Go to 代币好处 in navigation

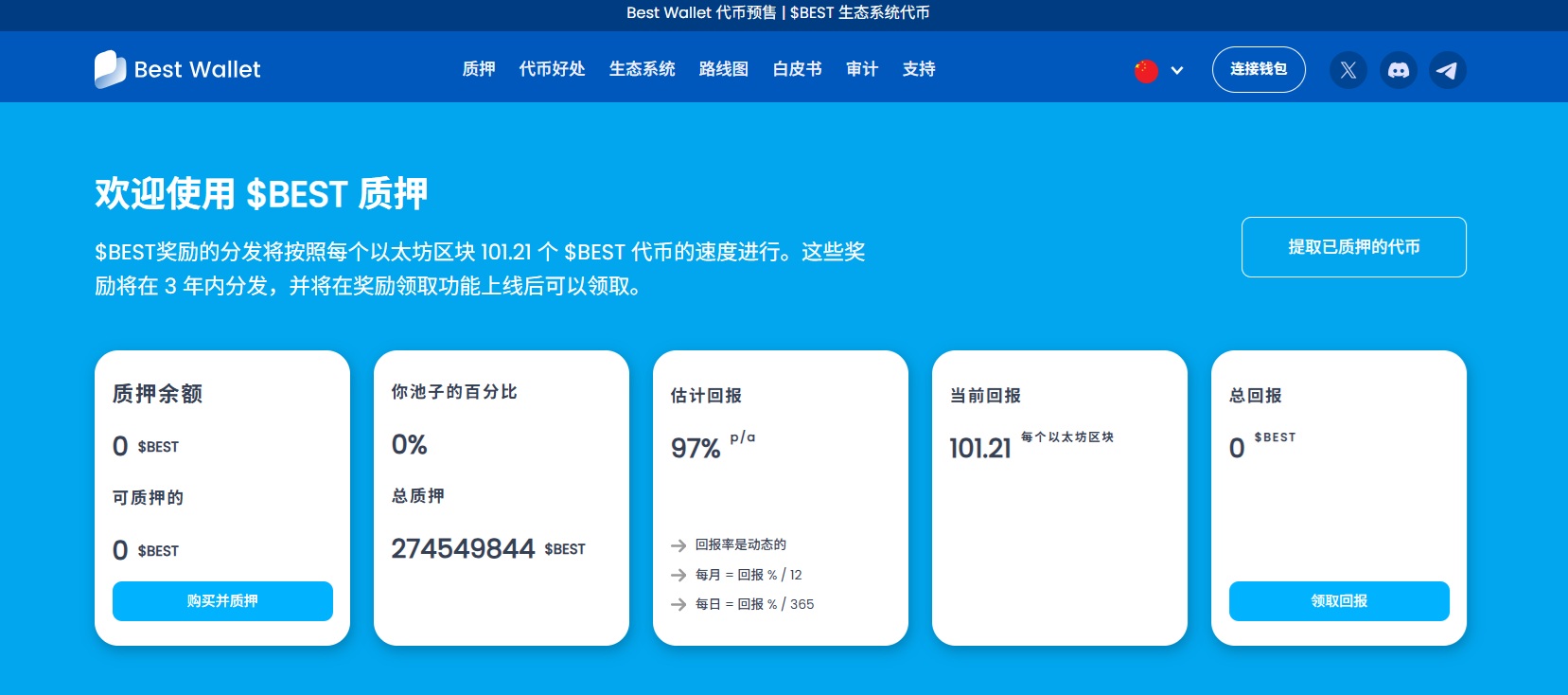552,69
